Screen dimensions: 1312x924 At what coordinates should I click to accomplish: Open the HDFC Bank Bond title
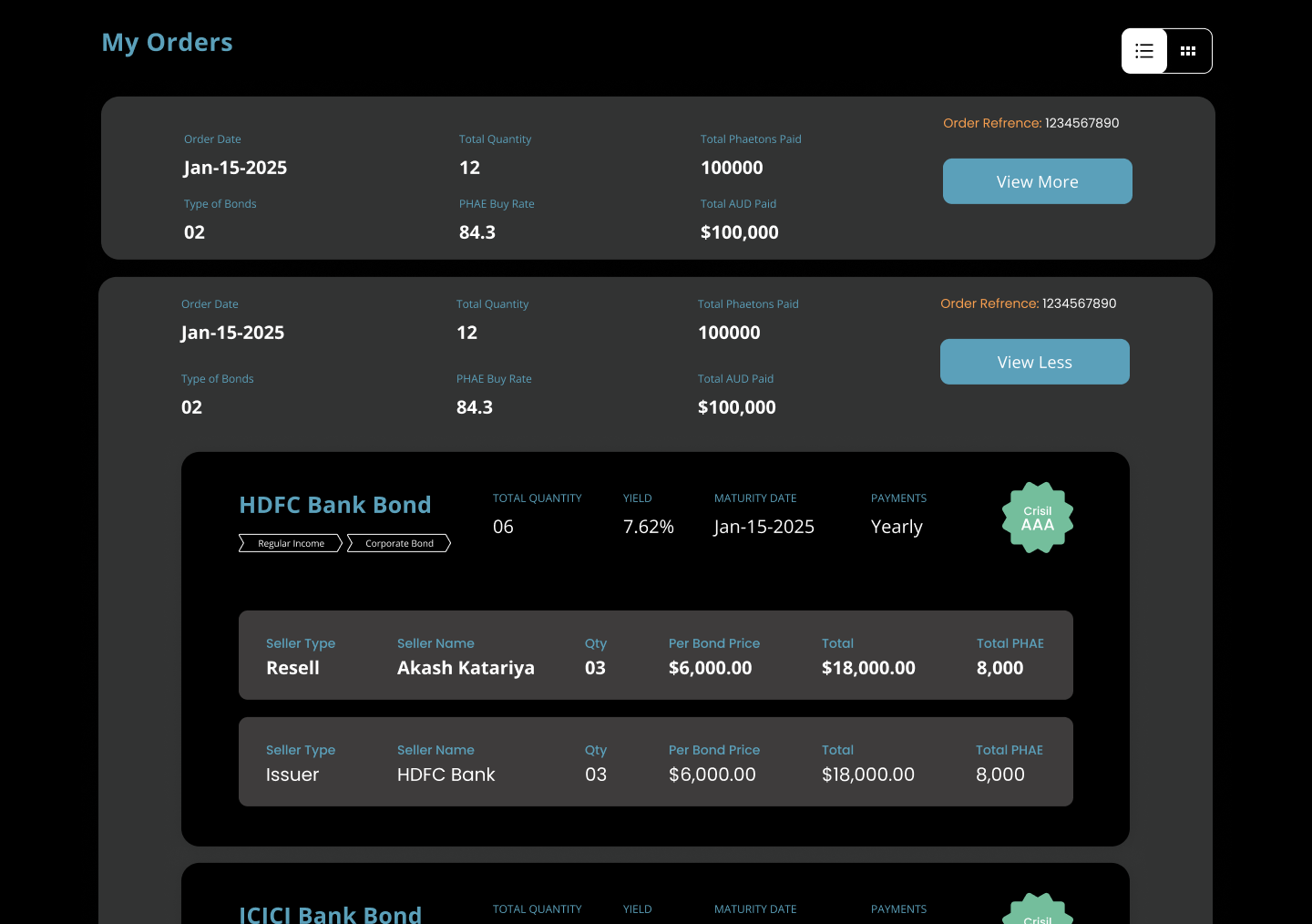(x=334, y=505)
